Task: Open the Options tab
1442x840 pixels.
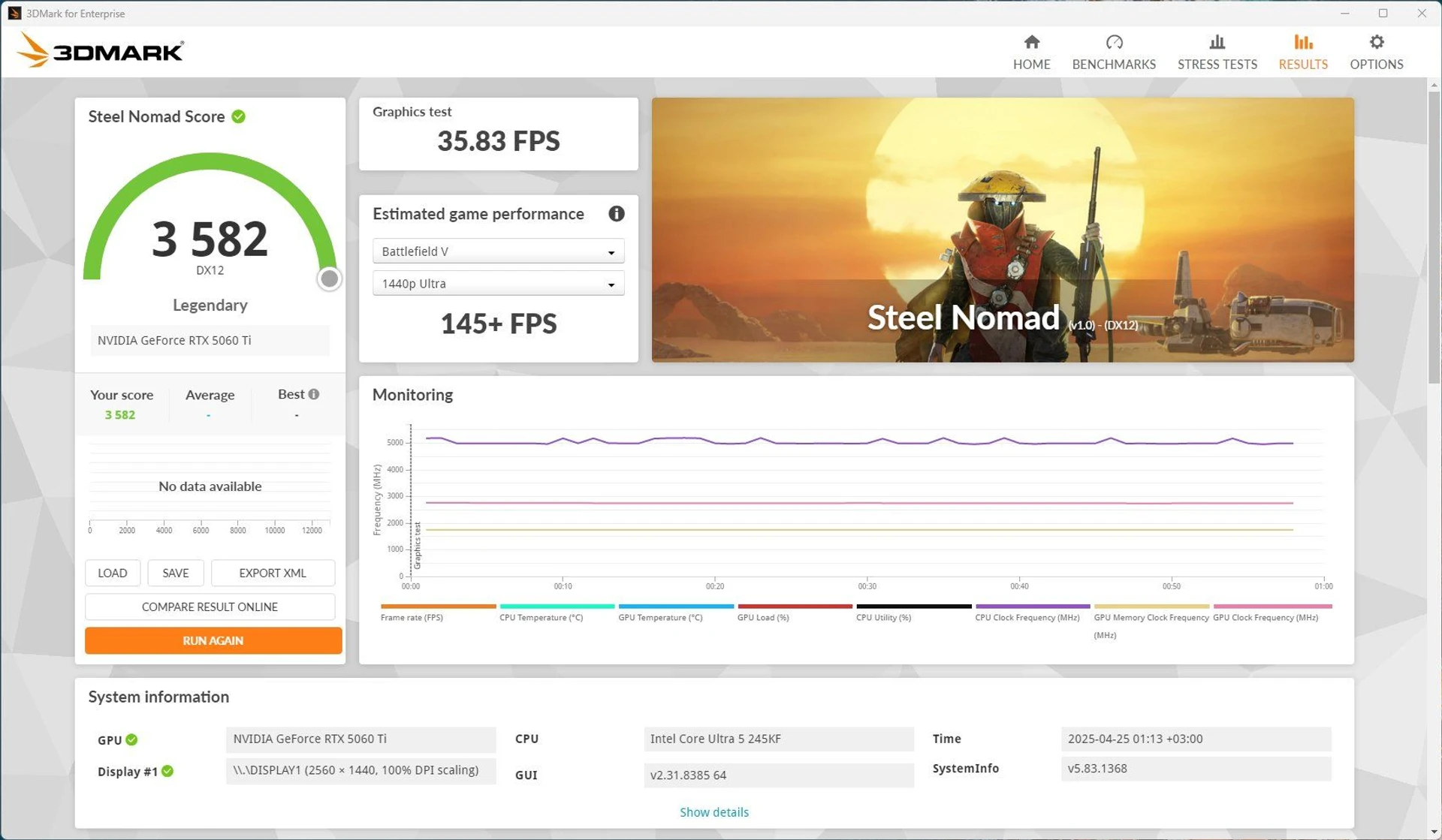Action: [x=1376, y=52]
